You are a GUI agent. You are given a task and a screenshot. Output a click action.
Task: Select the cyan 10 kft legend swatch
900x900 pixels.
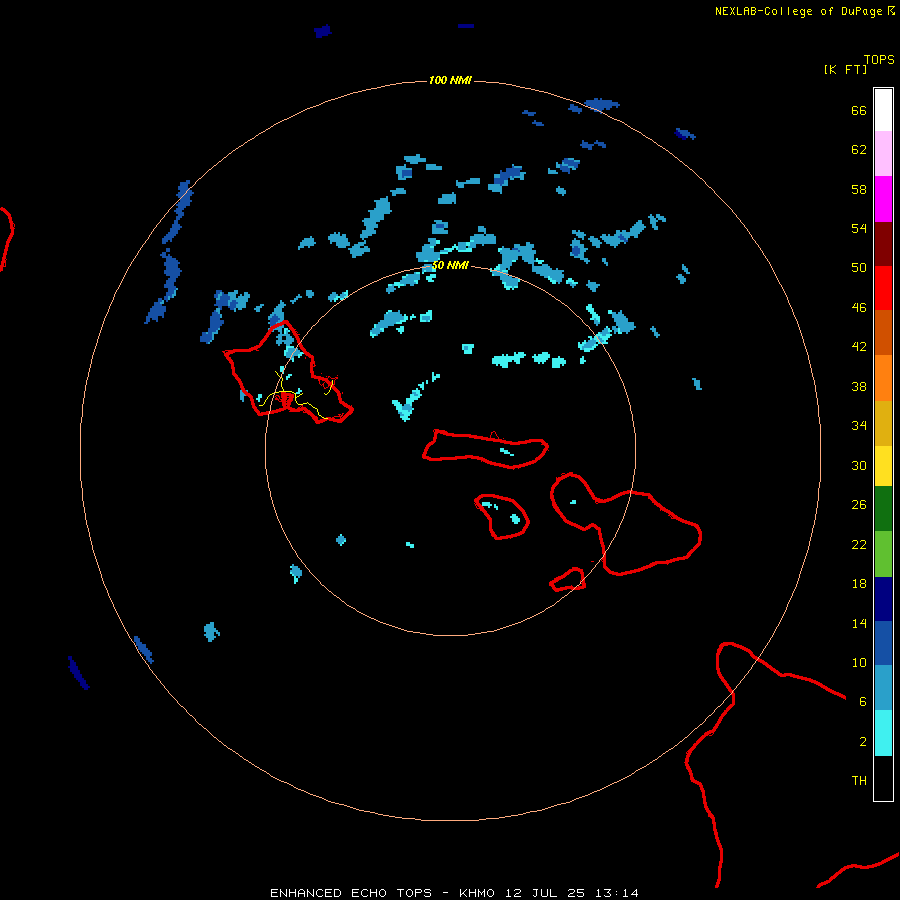(883, 733)
